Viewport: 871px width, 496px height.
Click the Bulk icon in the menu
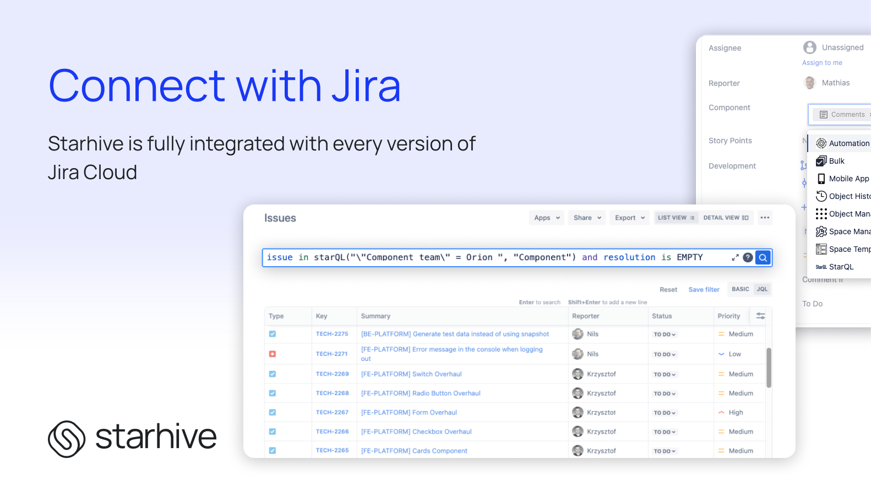pos(821,161)
